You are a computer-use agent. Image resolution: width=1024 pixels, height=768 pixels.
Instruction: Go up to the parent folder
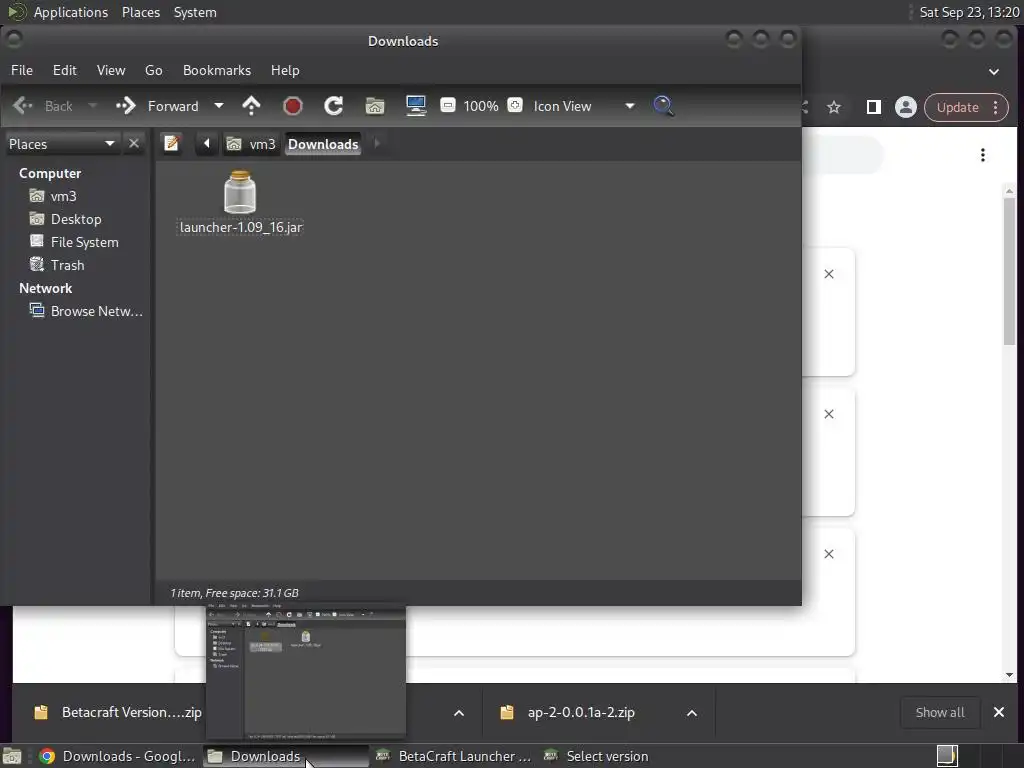(251, 106)
